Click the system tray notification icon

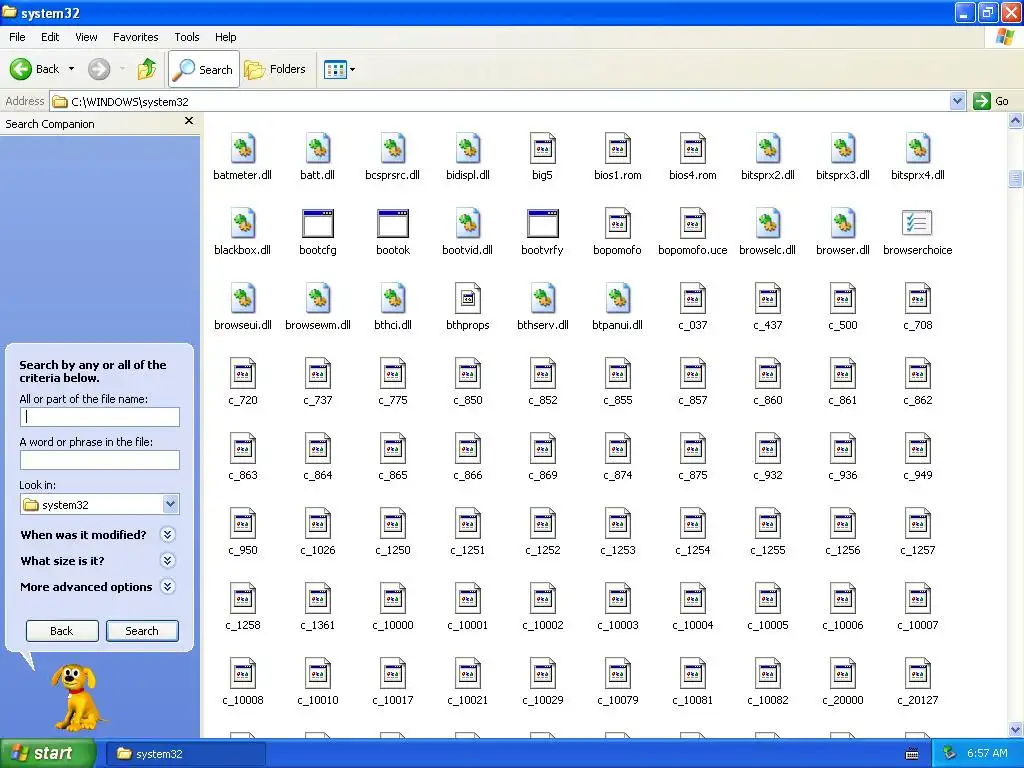click(950, 753)
